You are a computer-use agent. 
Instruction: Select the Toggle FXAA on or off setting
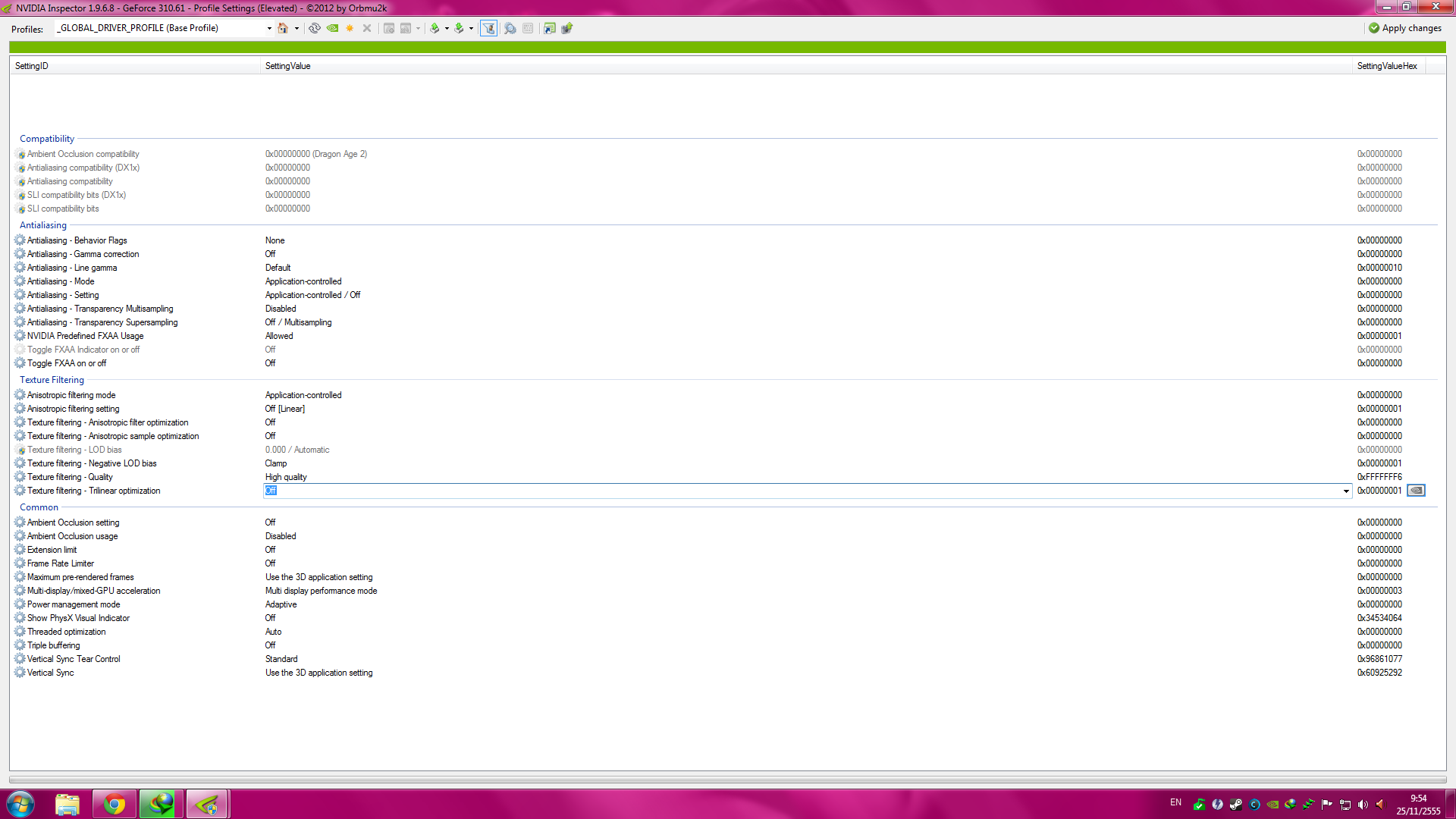(x=67, y=363)
